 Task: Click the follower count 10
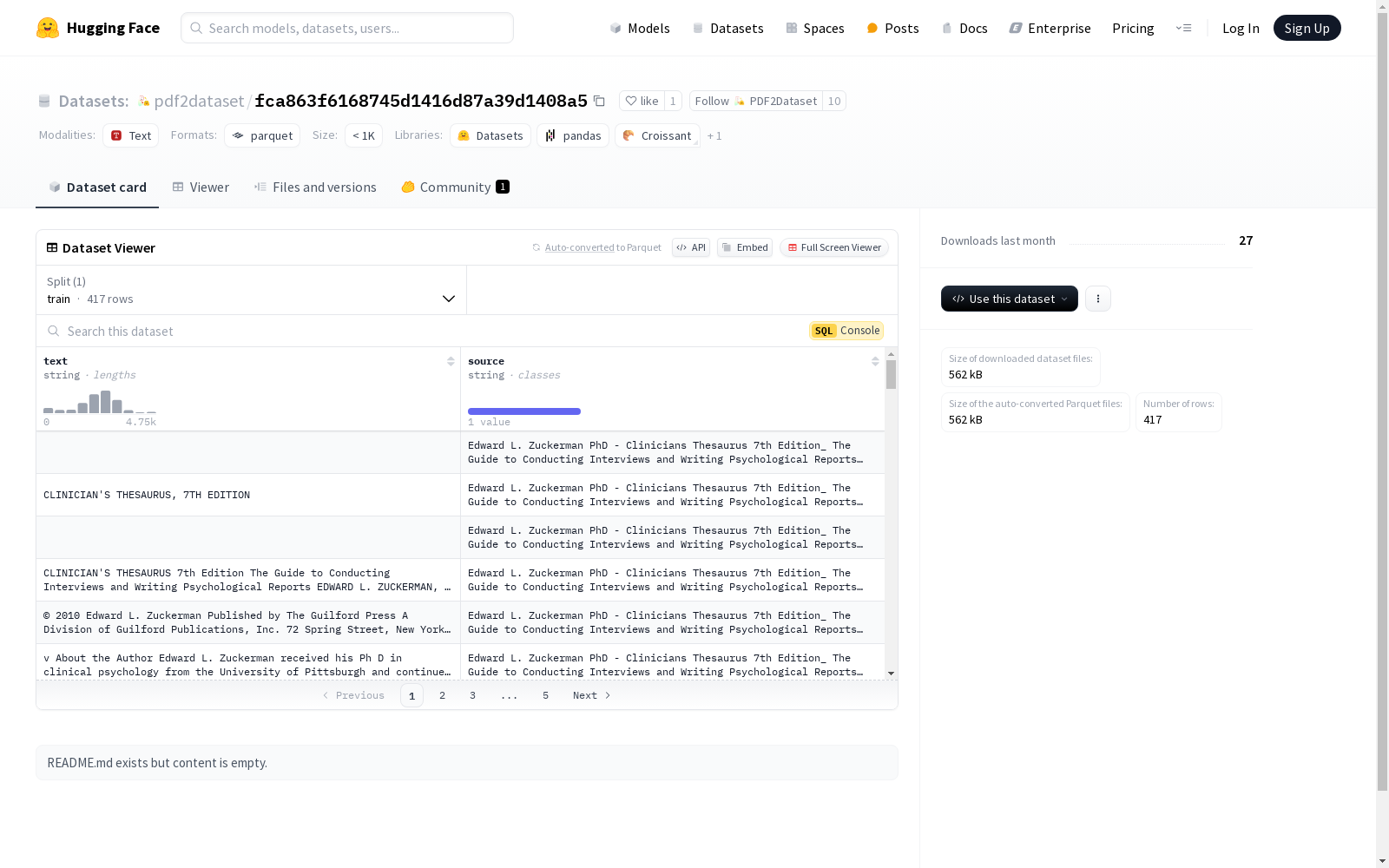pos(834,101)
